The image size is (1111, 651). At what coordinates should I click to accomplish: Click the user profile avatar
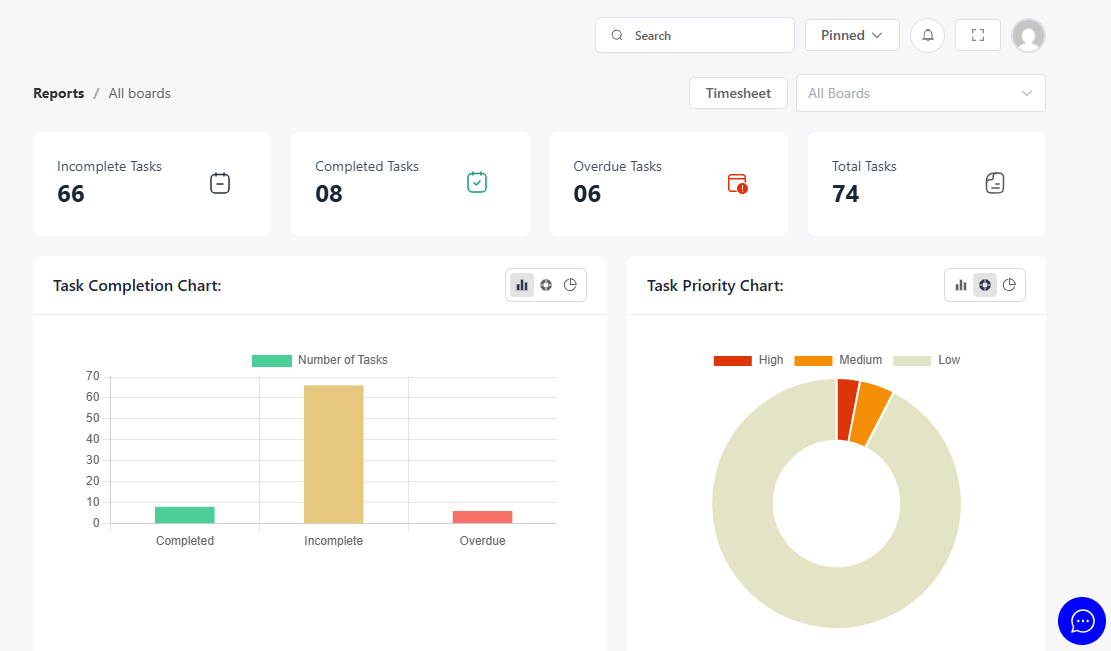click(x=1028, y=35)
